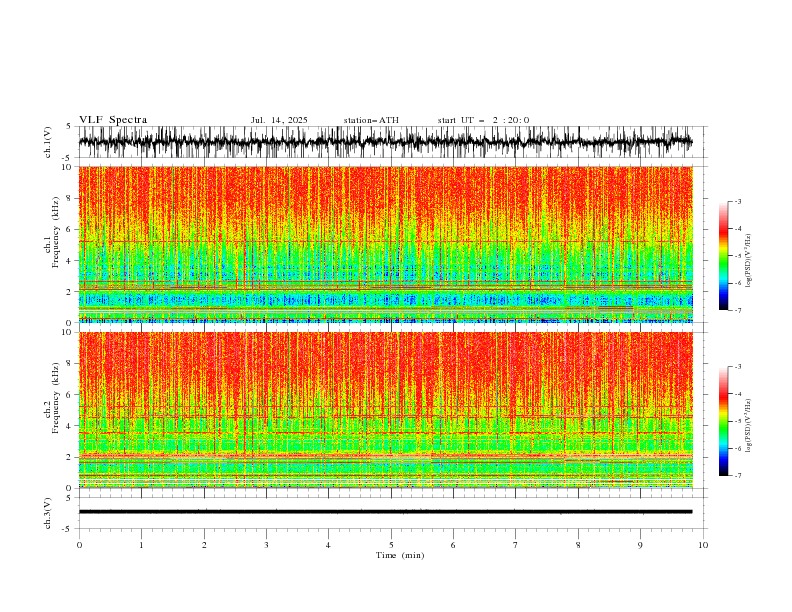Click the ch.2 spectrogram plot area
The height and width of the screenshot is (612, 792).
[385, 410]
